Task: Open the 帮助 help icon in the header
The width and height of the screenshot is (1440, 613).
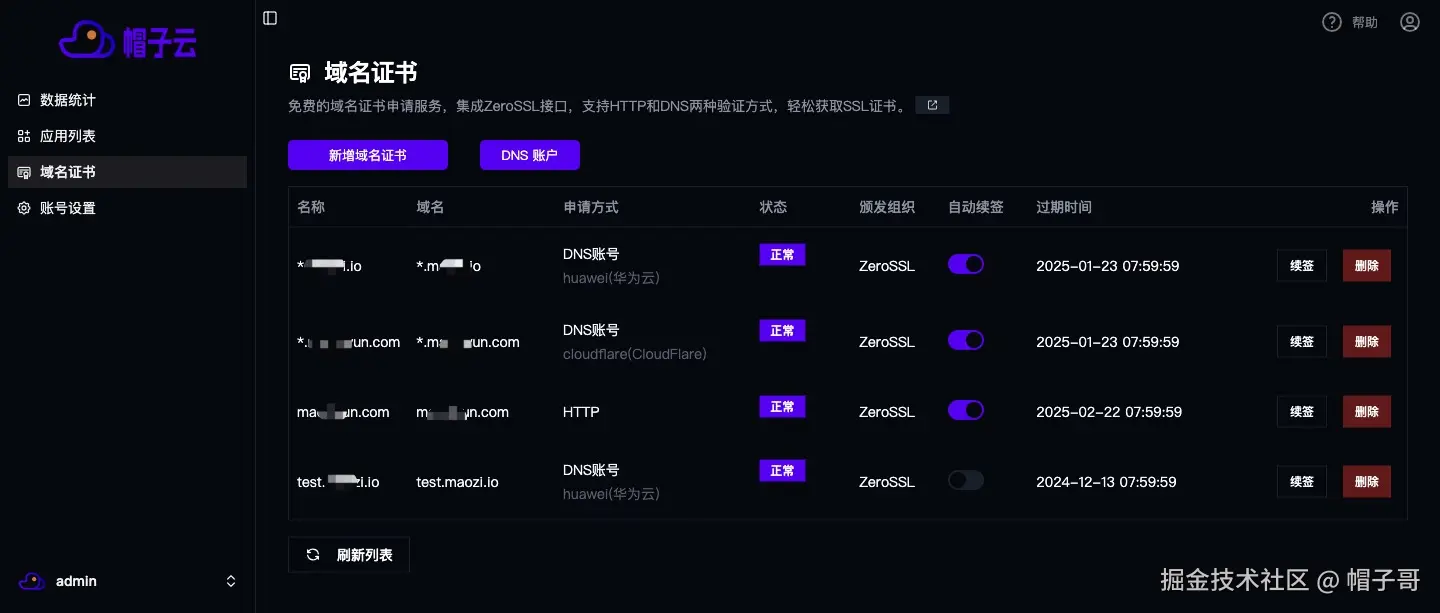Action: pos(1330,21)
